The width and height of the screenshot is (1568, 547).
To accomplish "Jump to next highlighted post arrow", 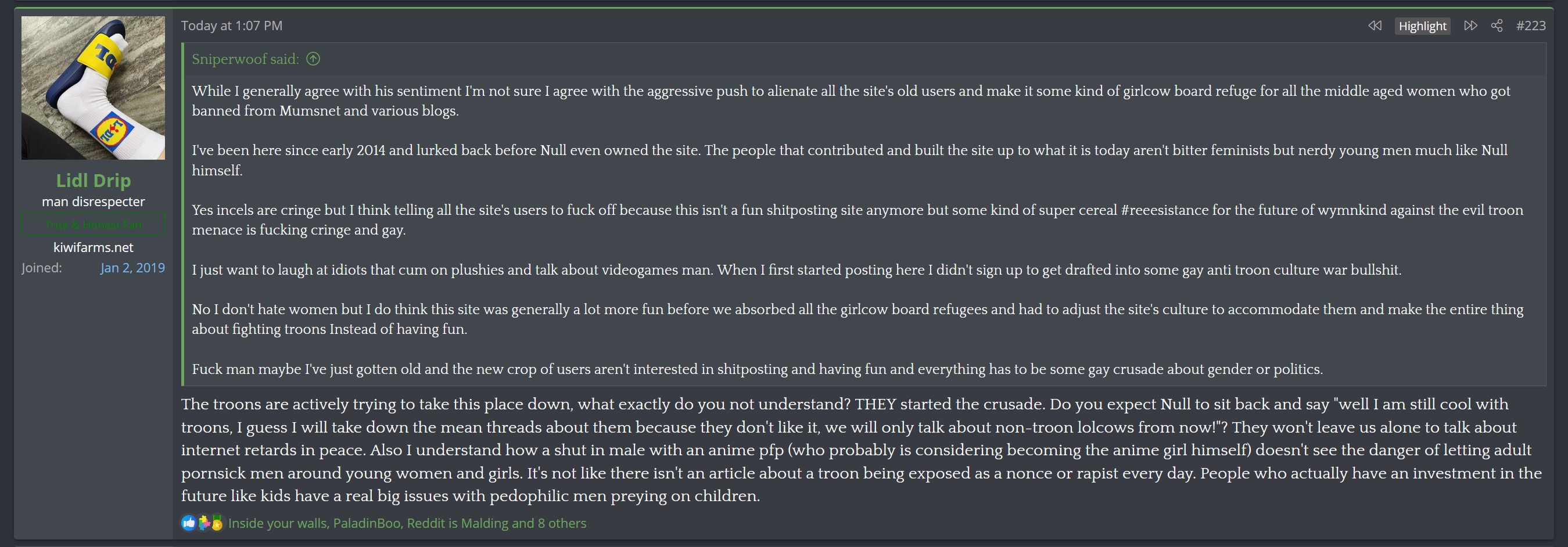I will pos(1470,26).
